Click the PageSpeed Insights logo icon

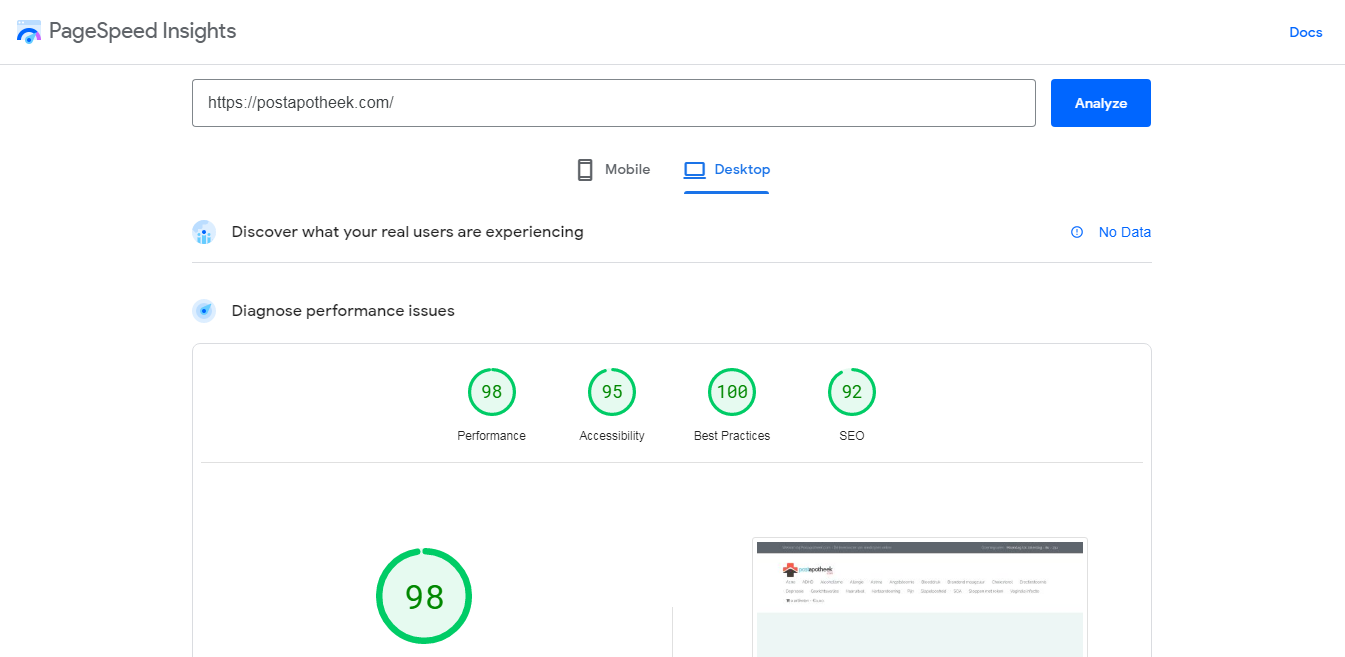[x=30, y=31]
